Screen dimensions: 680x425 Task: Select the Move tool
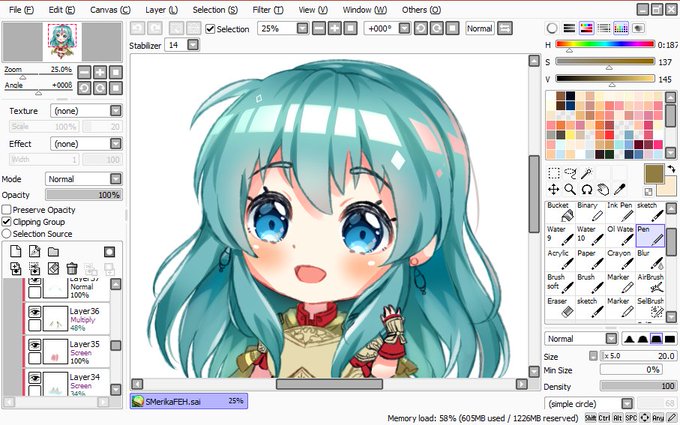coord(554,190)
